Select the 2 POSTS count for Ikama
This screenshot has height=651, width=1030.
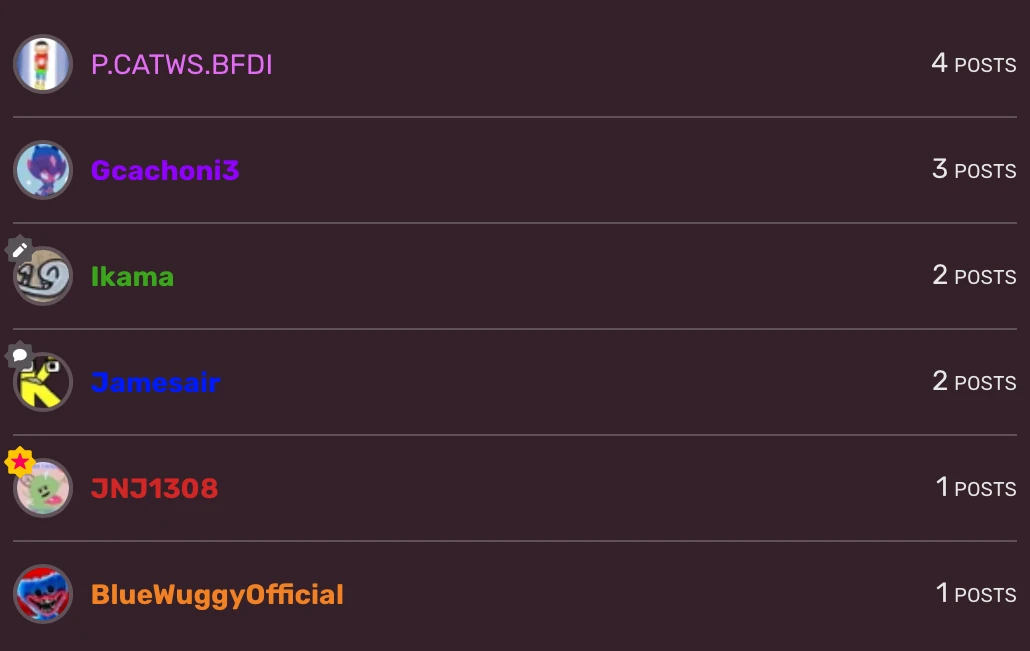973,275
